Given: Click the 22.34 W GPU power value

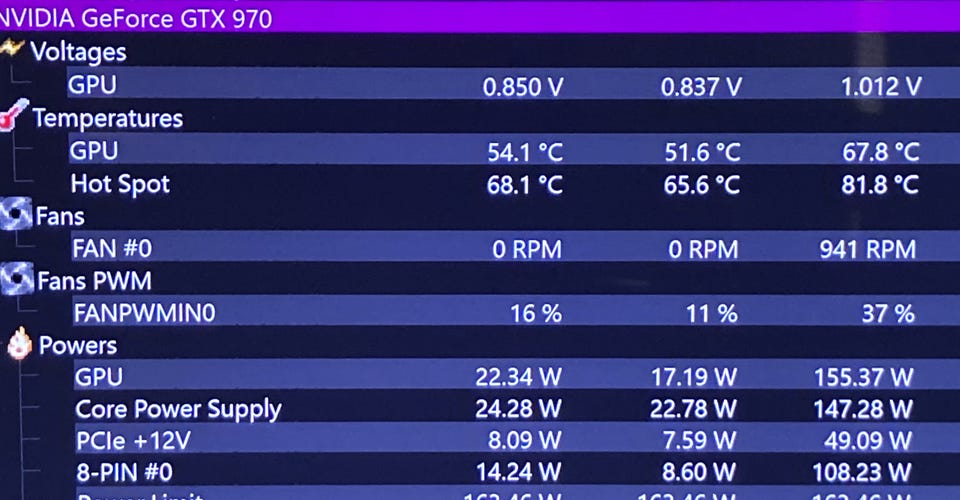Looking at the screenshot, I should [x=519, y=376].
